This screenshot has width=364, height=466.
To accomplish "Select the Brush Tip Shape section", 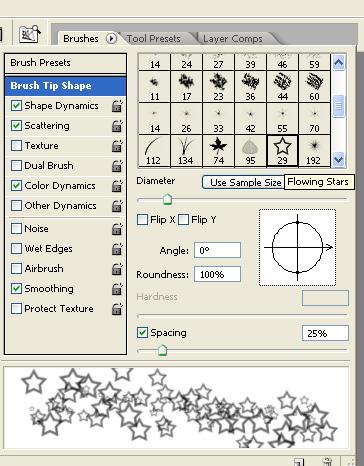I will click(65, 86).
